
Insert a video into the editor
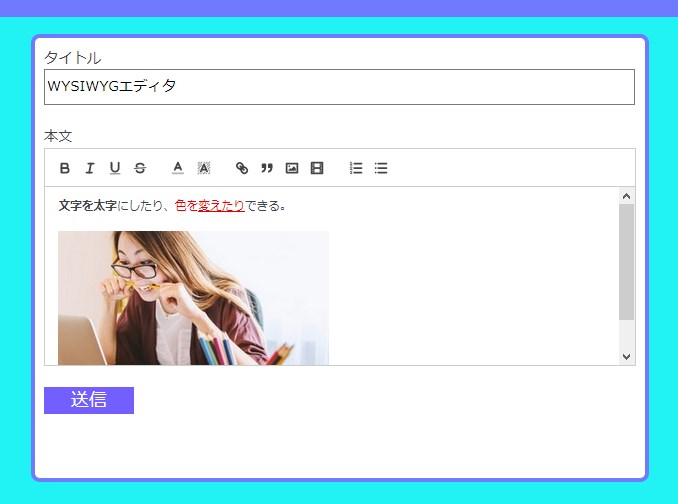point(317,168)
